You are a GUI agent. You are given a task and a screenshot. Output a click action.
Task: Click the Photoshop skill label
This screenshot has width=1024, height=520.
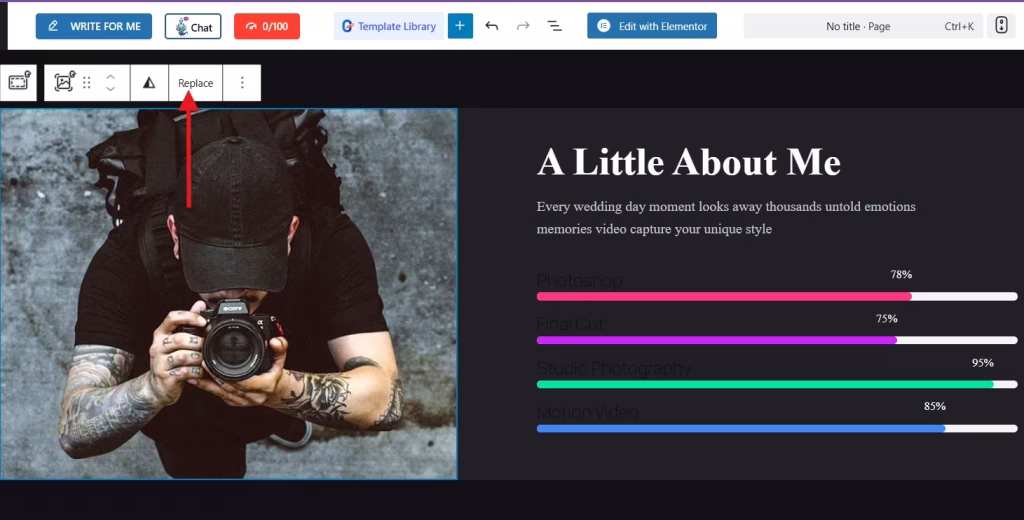coord(579,281)
